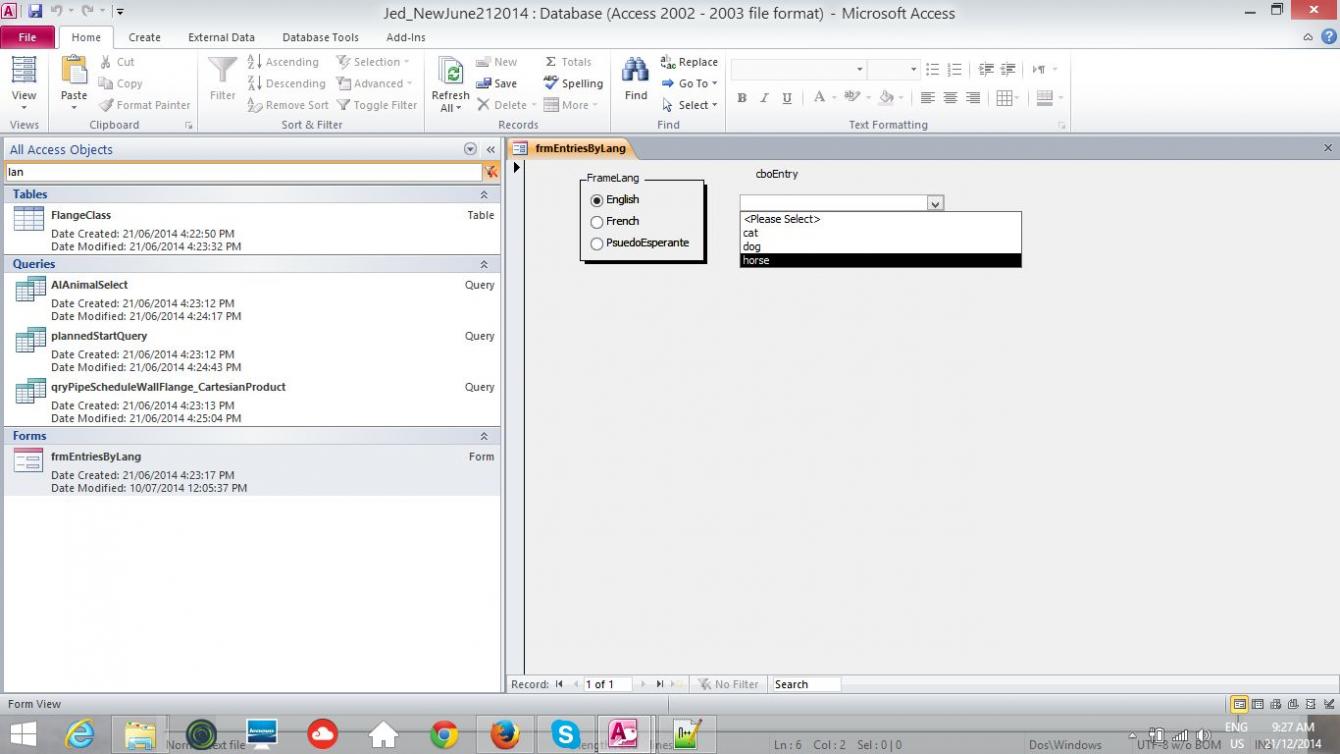The width and height of the screenshot is (1340, 754).
Task: Click the Cut command
Action: tap(116, 62)
